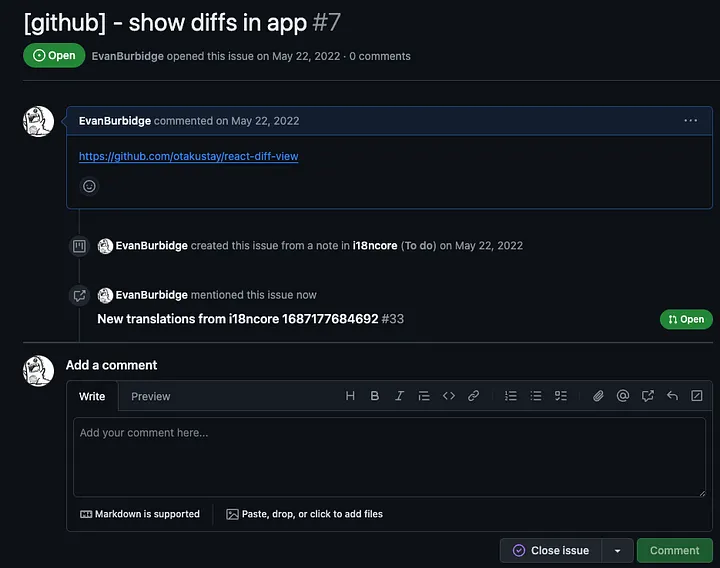Click the avatar next to Add a comment

[39, 371]
